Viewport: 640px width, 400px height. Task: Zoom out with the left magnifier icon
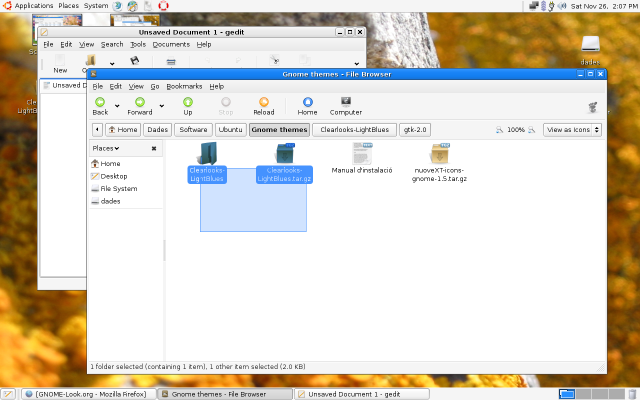(x=499, y=130)
